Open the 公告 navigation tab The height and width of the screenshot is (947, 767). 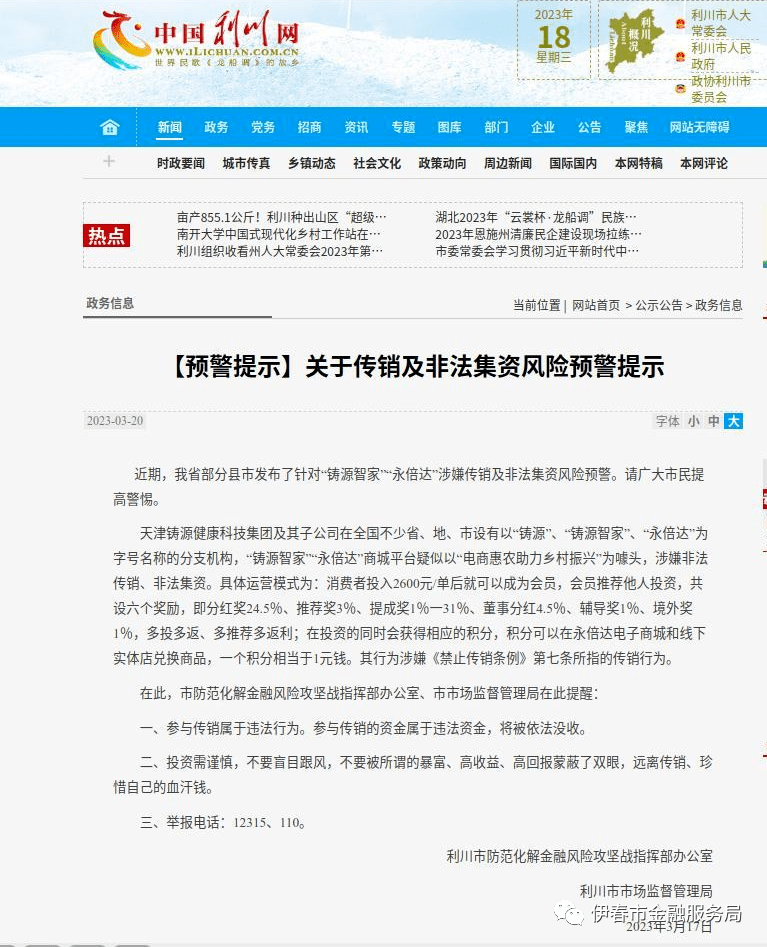tap(589, 127)
